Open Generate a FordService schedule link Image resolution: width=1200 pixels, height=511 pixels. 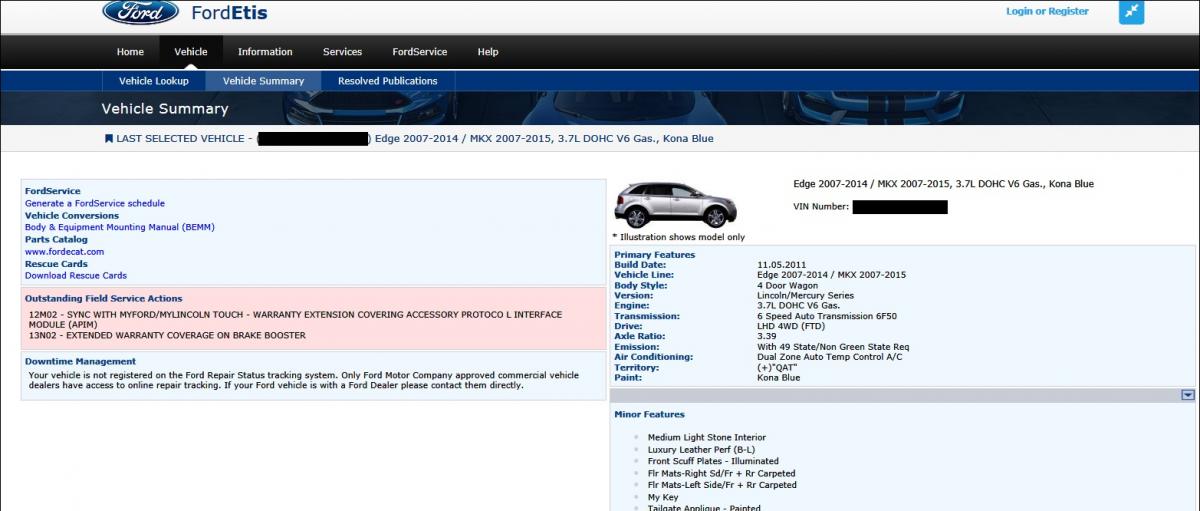tap(95, 203)
